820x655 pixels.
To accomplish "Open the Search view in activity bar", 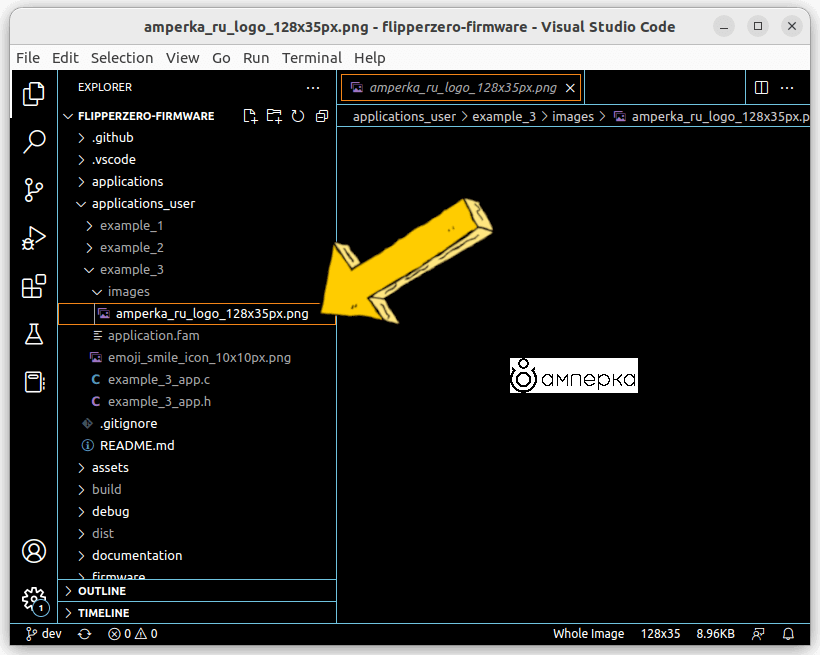I will (x=34, y=141).
